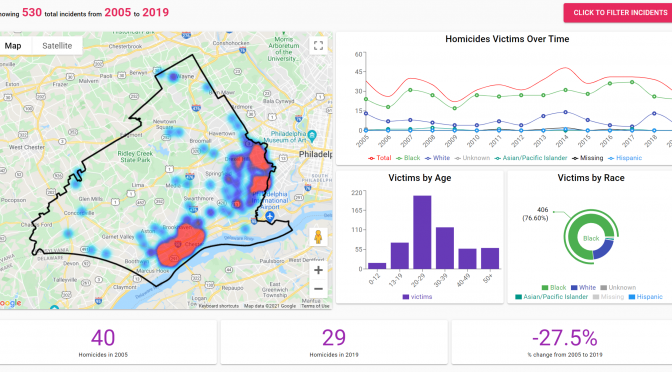Screen dimensions: 672x372
Task: Click the 0-12 age bar
Action: pos(377,266)
